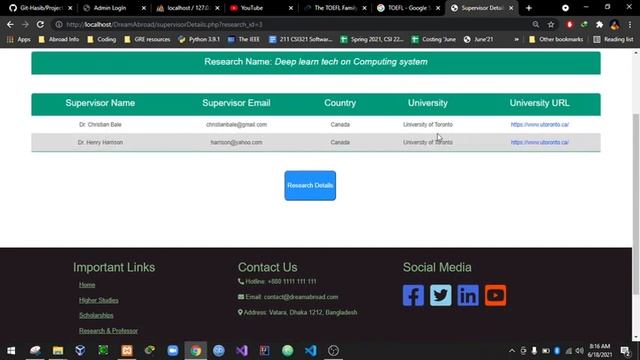Screen dimensions: 640x360
Task: Open the Python 3.9.1 bookmark
Action: (x=199, y=39)
